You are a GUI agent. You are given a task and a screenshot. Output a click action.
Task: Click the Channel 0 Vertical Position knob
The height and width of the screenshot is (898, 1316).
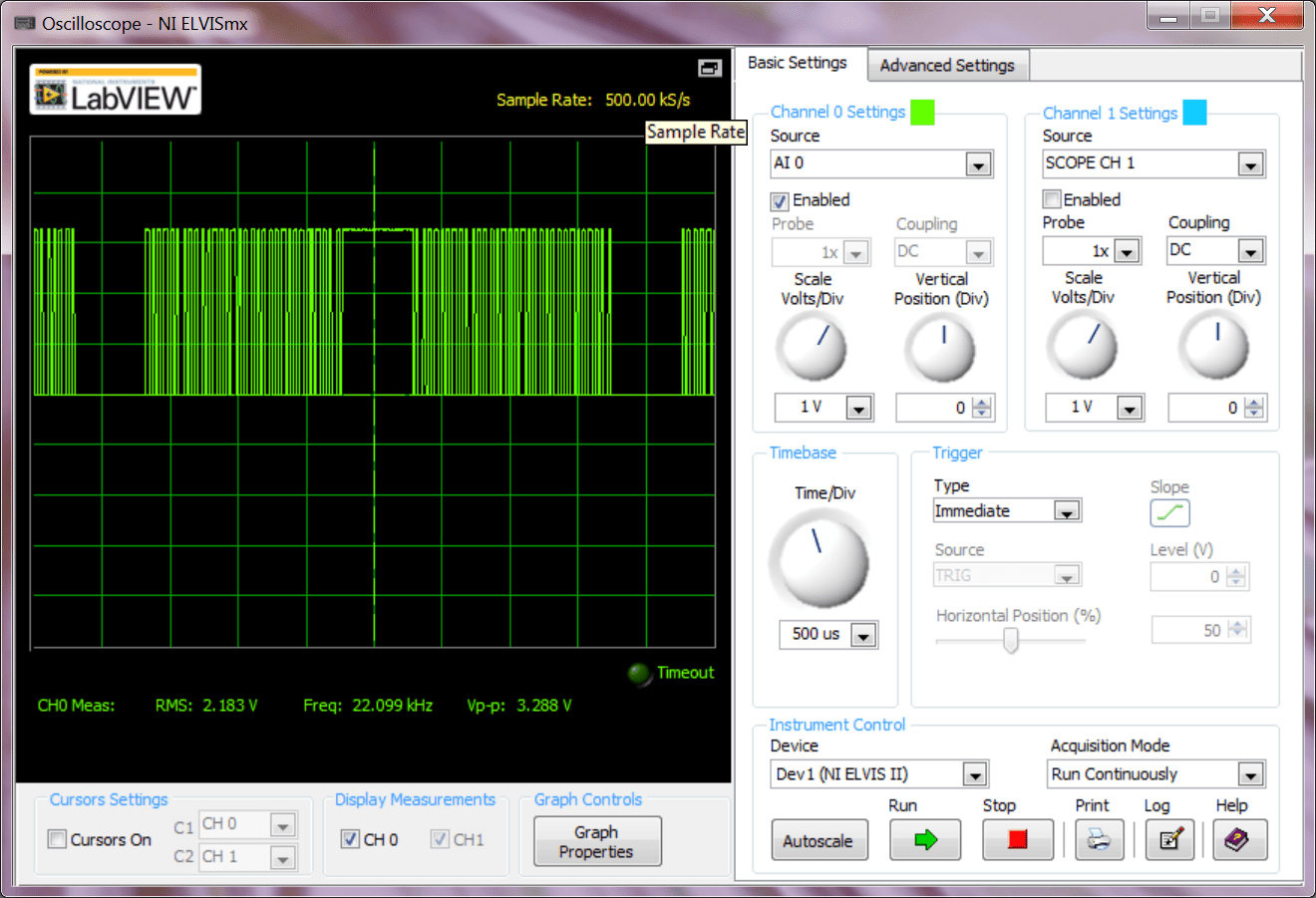(940, 348)
